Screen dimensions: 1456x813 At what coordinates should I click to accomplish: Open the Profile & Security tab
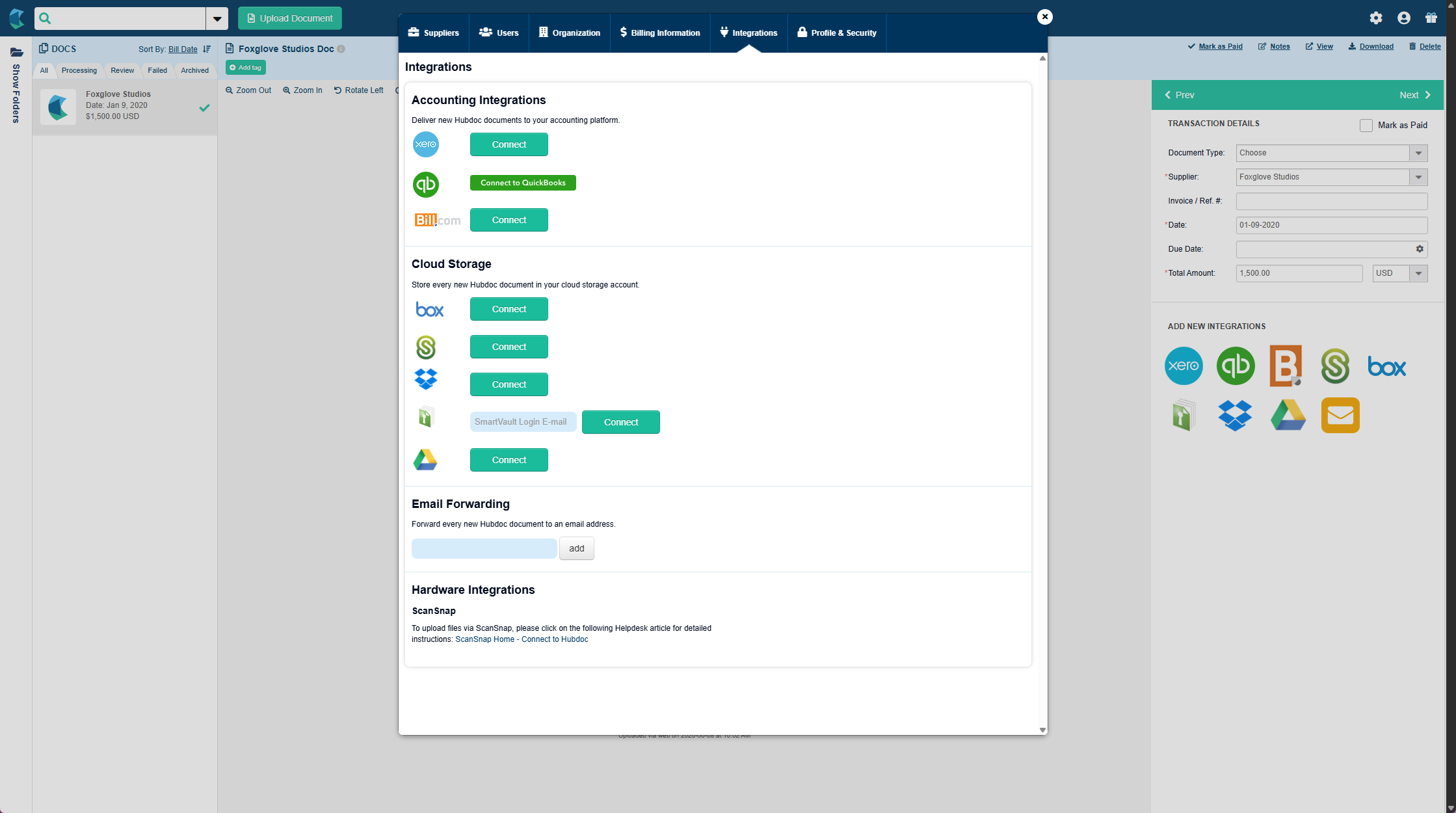[x=837, y=33]
